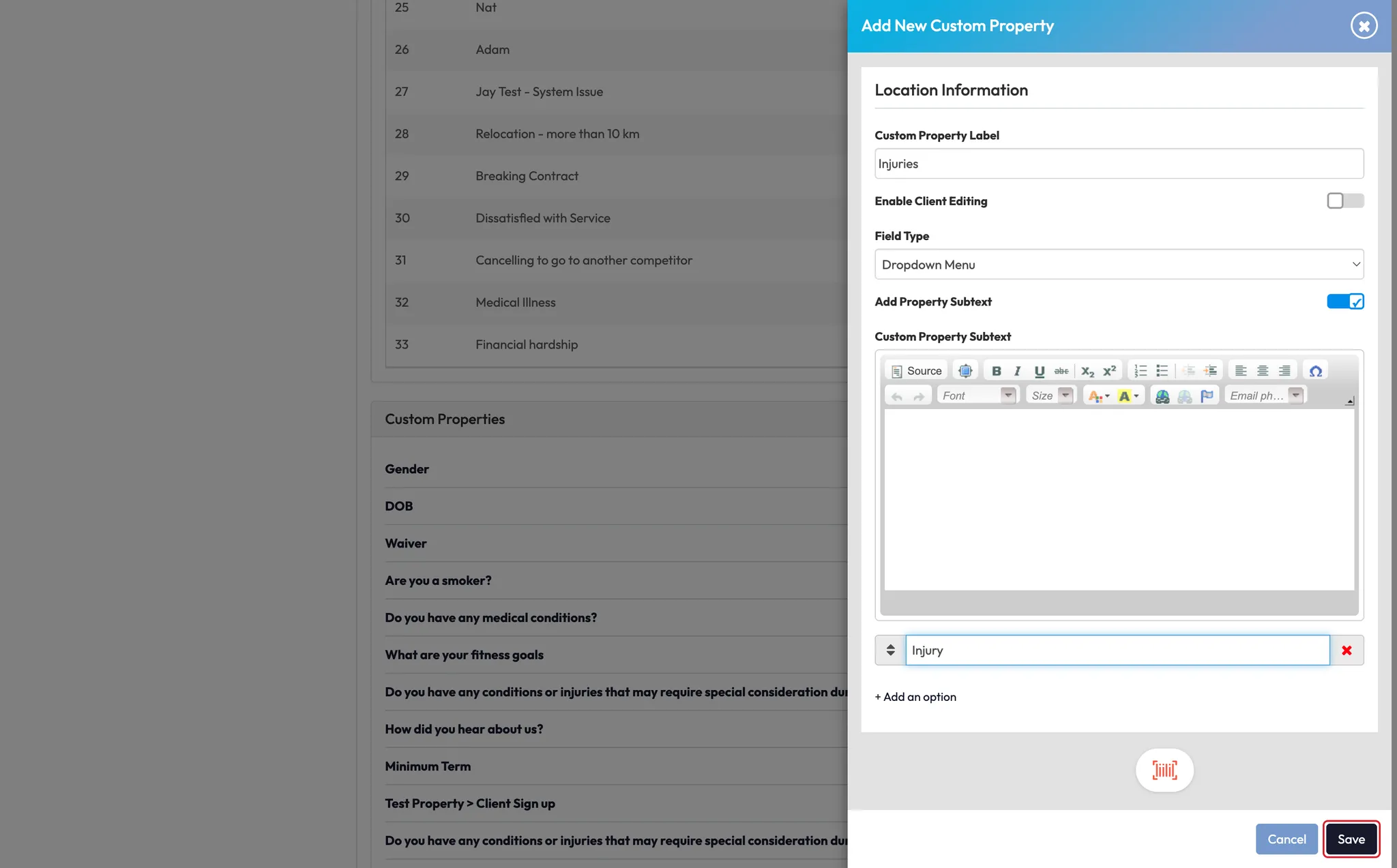Screen dimensions: 1397x868
Task: Open the text background color picker
Action: (1128, 396)
